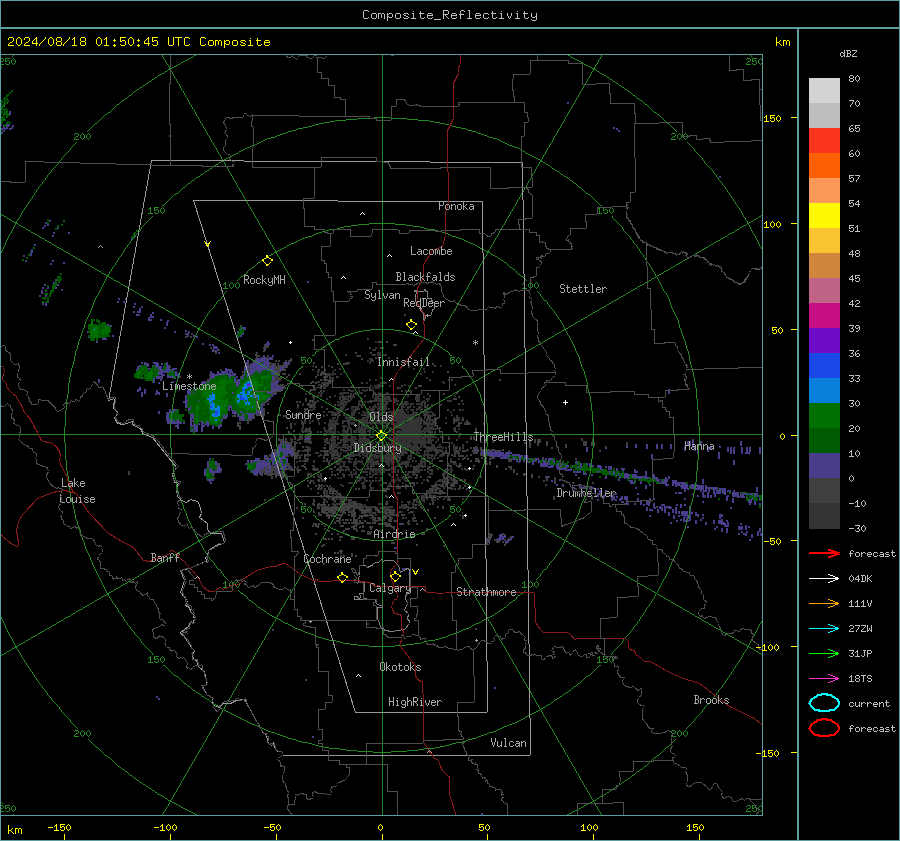Select the 33 dBZ blue color swatch

pos(824,365)
